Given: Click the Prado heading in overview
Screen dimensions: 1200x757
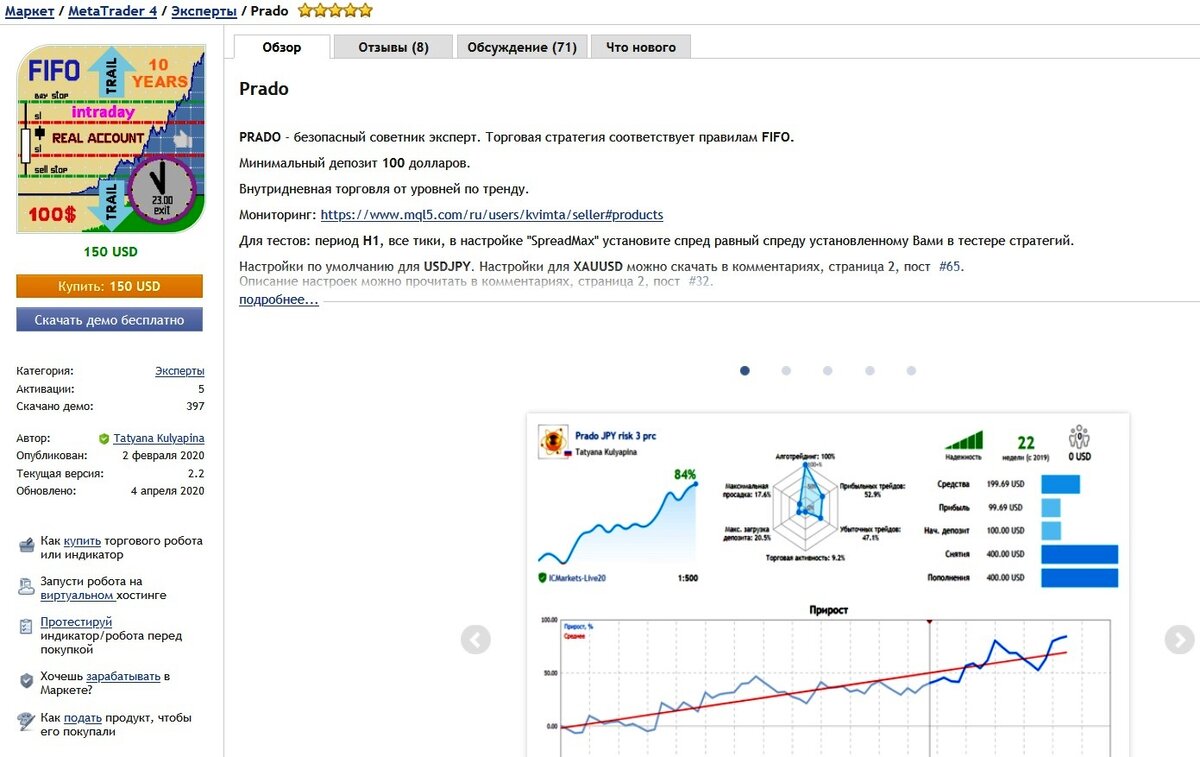Looking at the screenshot, I should 264,89.
